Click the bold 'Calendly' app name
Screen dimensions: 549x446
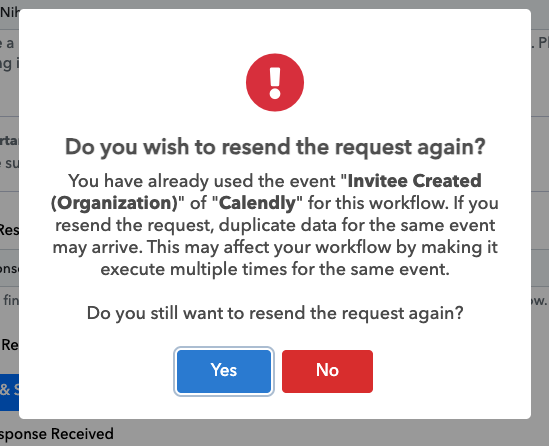tap(258, 203)
